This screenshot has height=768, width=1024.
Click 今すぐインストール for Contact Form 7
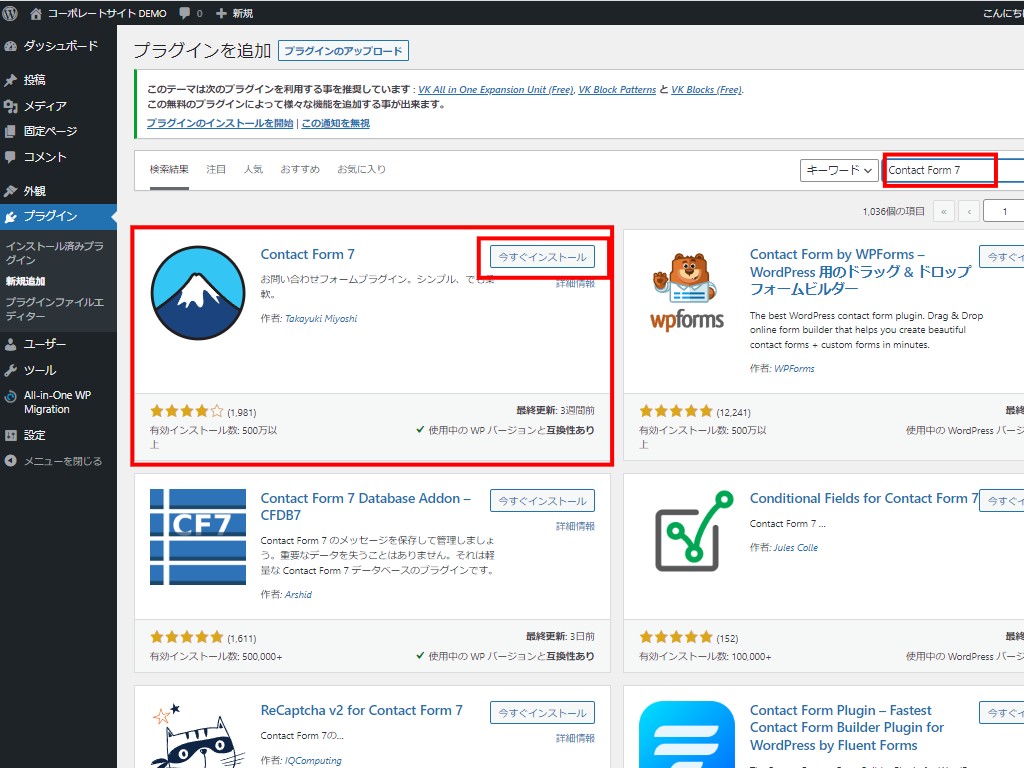542,257
